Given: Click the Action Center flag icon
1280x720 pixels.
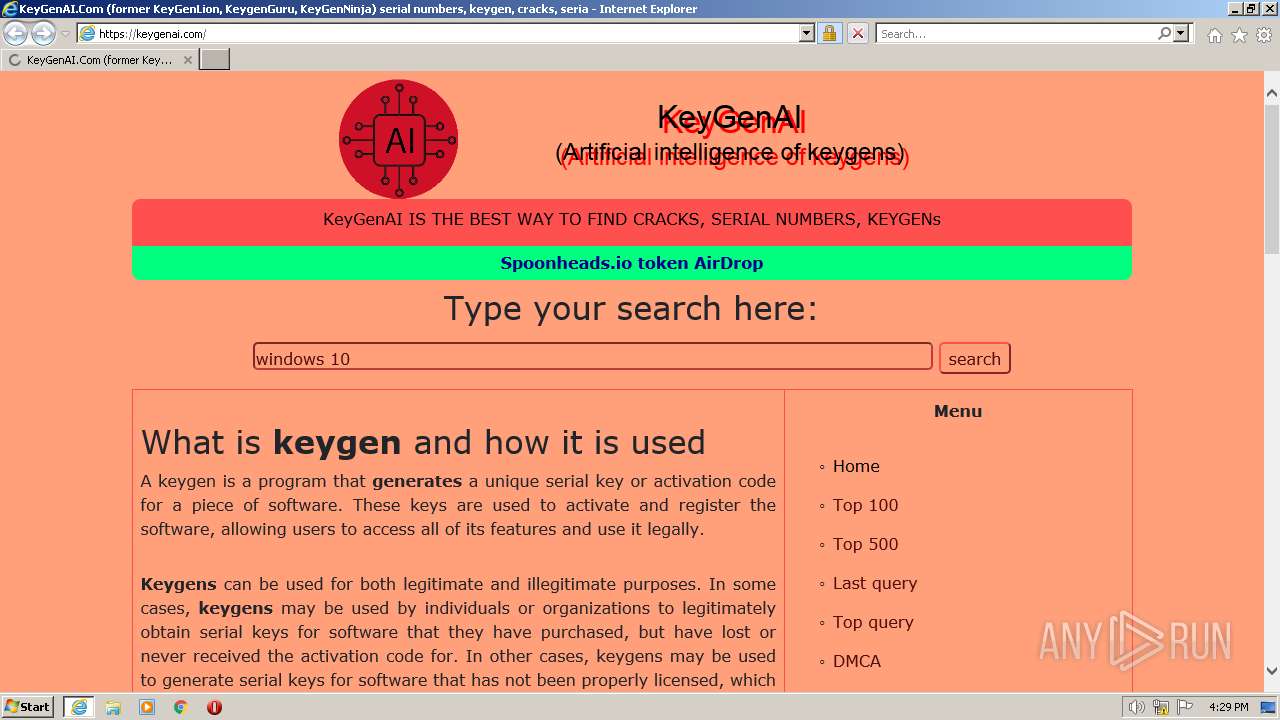Looking at the screenshot, I should click(1184, 707).
